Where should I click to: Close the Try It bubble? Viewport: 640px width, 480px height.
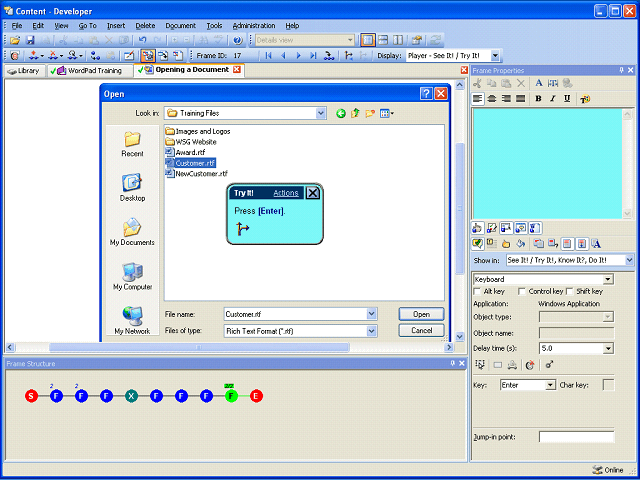pos(313,193)
